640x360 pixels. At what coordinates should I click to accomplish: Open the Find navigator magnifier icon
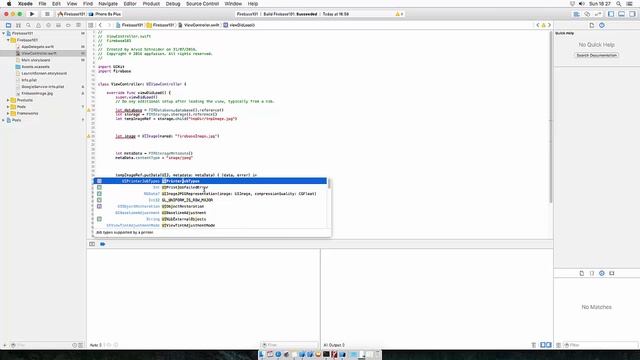pyautogui.click(x=28, y=25)
